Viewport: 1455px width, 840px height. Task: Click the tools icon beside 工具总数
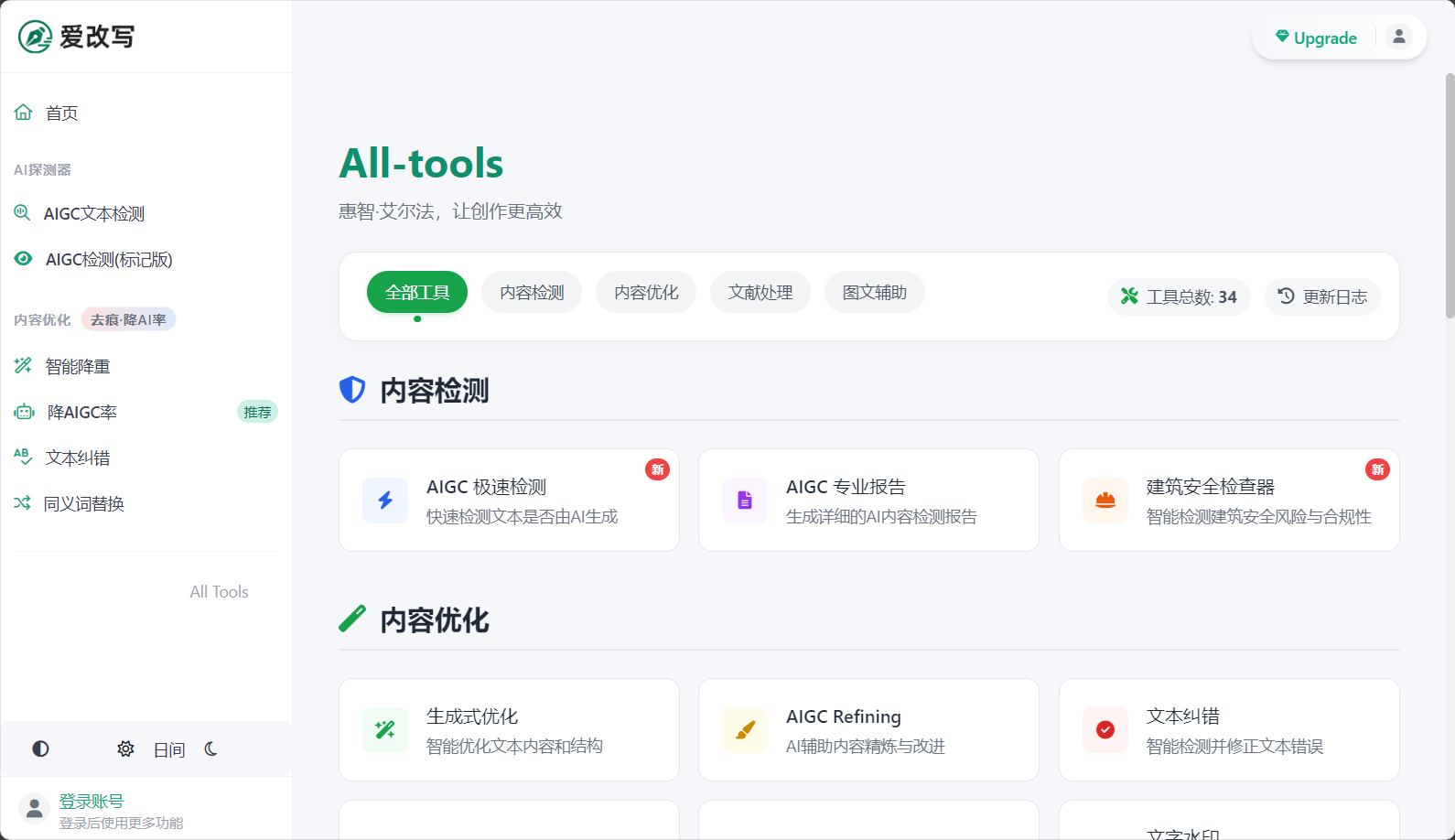pos(1129,296)
